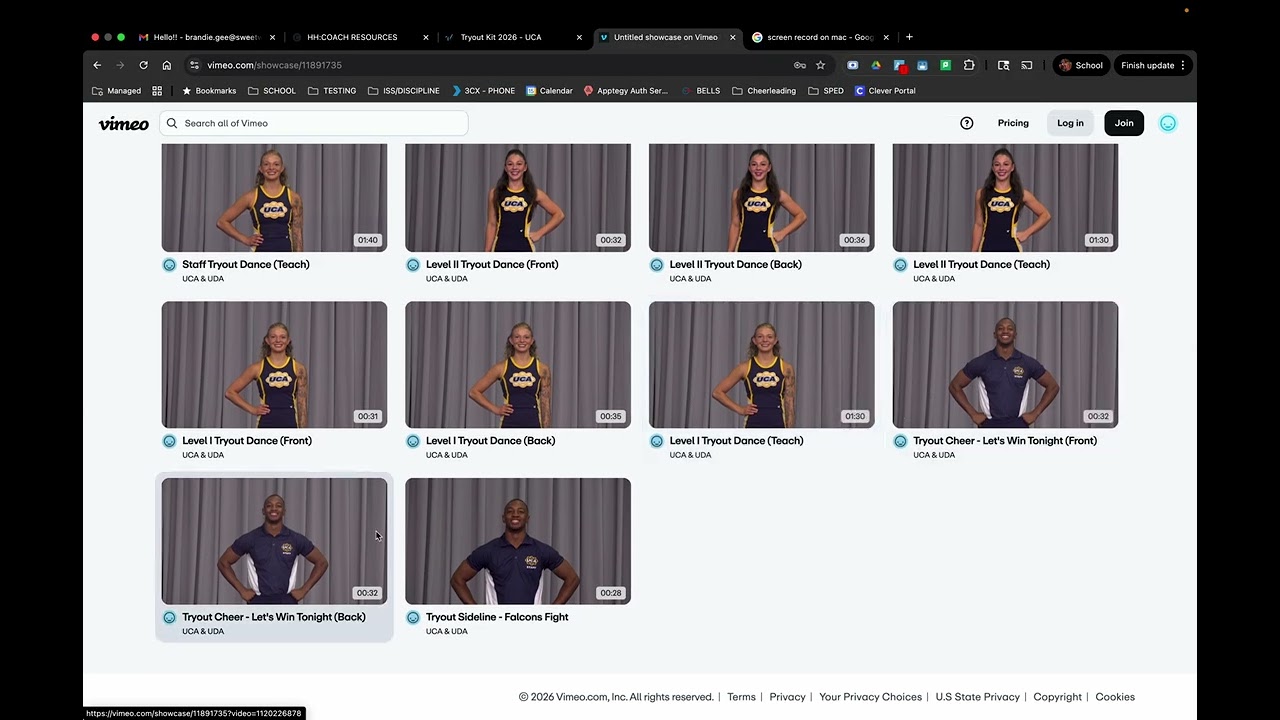The height and width of the screenshot is (720, 1280).
Task: Click the Pricing link in Vimeo header
Action: point(1013,123)
